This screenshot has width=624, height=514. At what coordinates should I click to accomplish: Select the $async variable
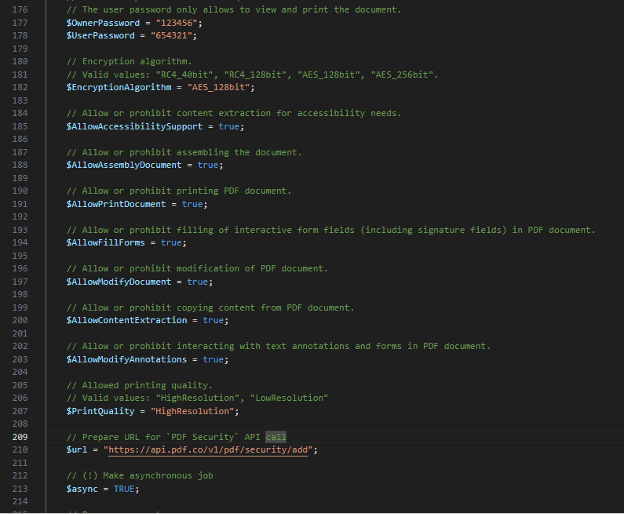click(82, 489)
